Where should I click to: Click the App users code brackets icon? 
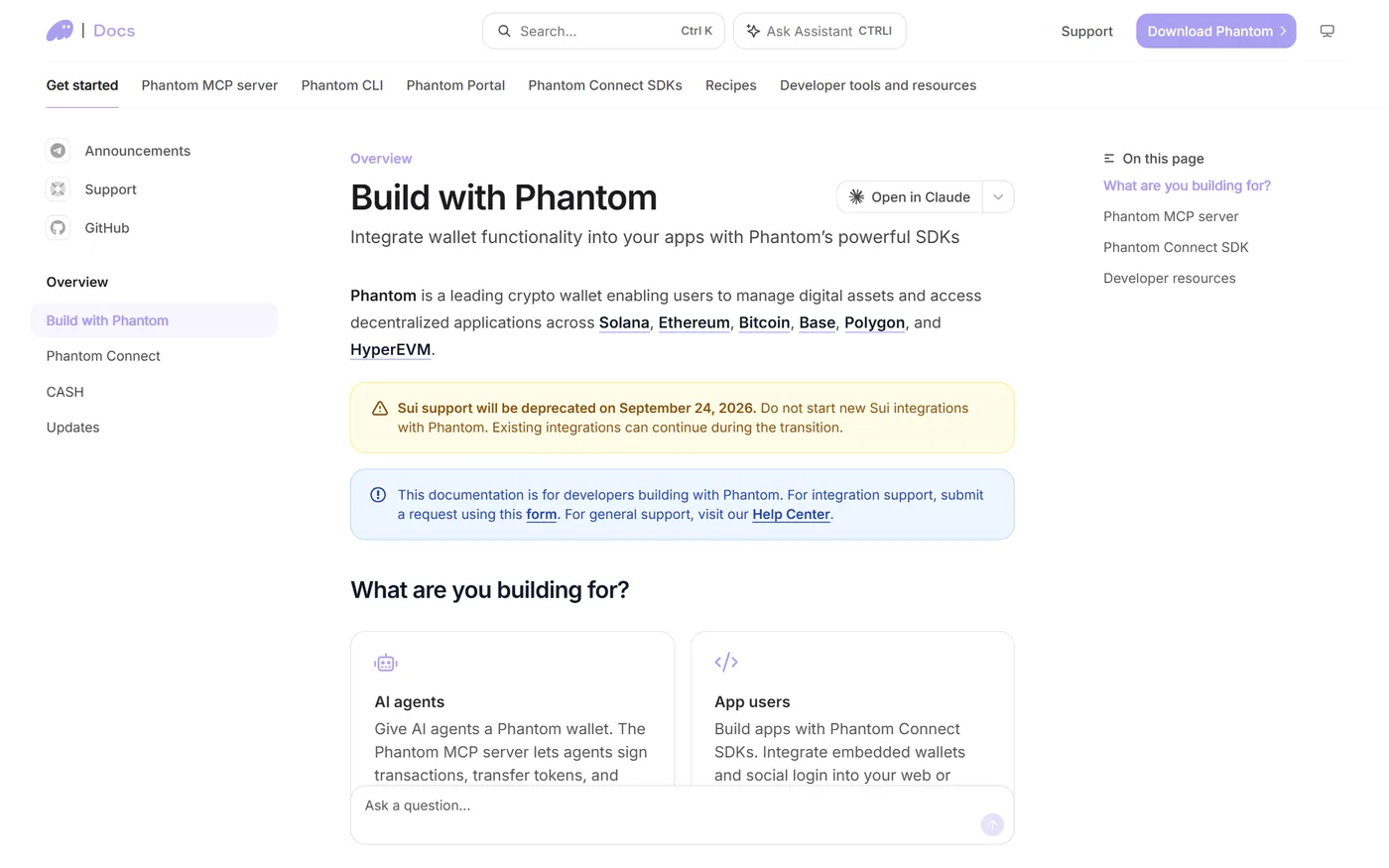point(726,662)
